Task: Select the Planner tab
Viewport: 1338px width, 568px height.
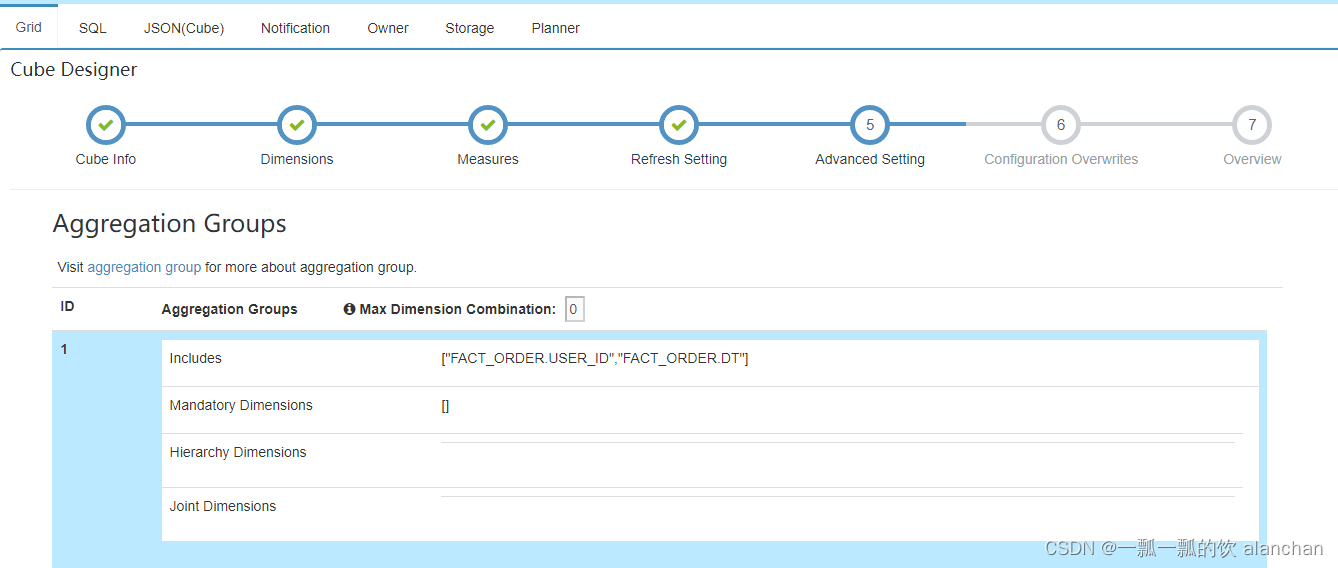Action: (556, 28)
